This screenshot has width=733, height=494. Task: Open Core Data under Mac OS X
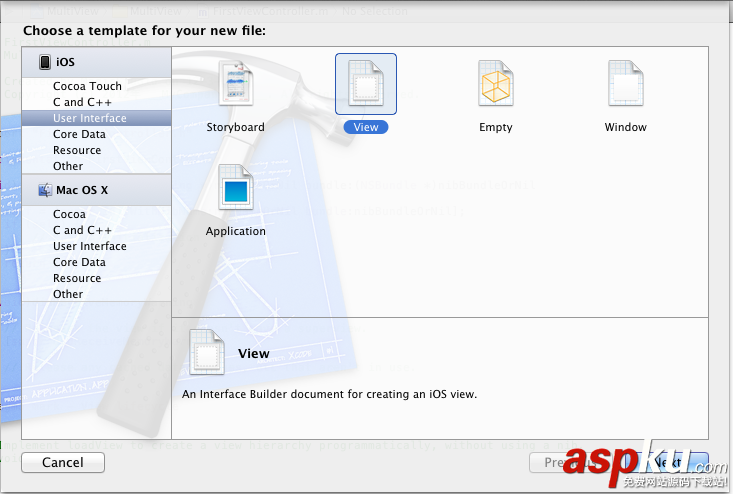(79, 262)
